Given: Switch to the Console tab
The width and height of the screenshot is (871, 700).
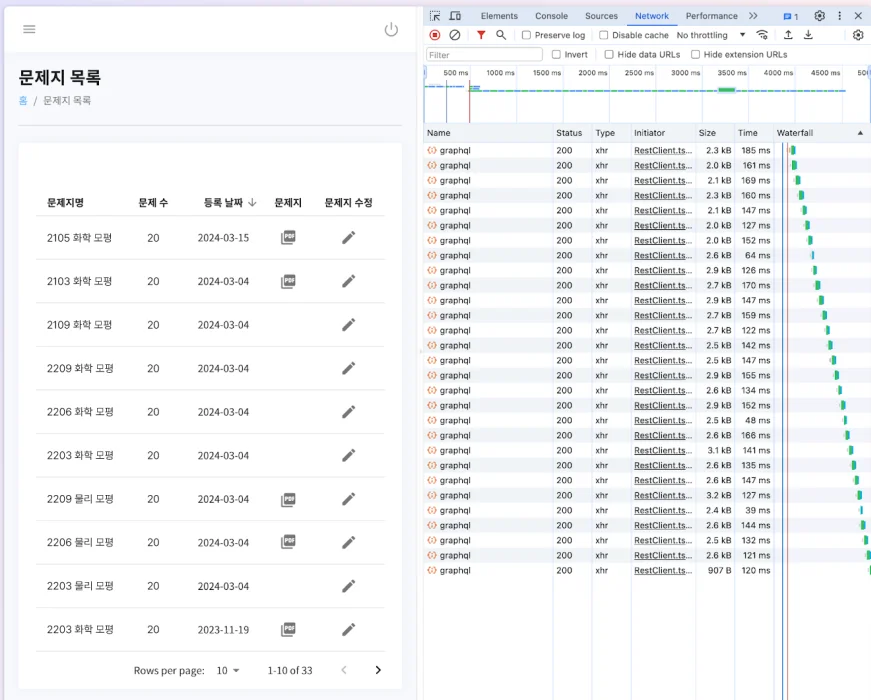Looking at the screenshot, I should click(x=551, y=16).
